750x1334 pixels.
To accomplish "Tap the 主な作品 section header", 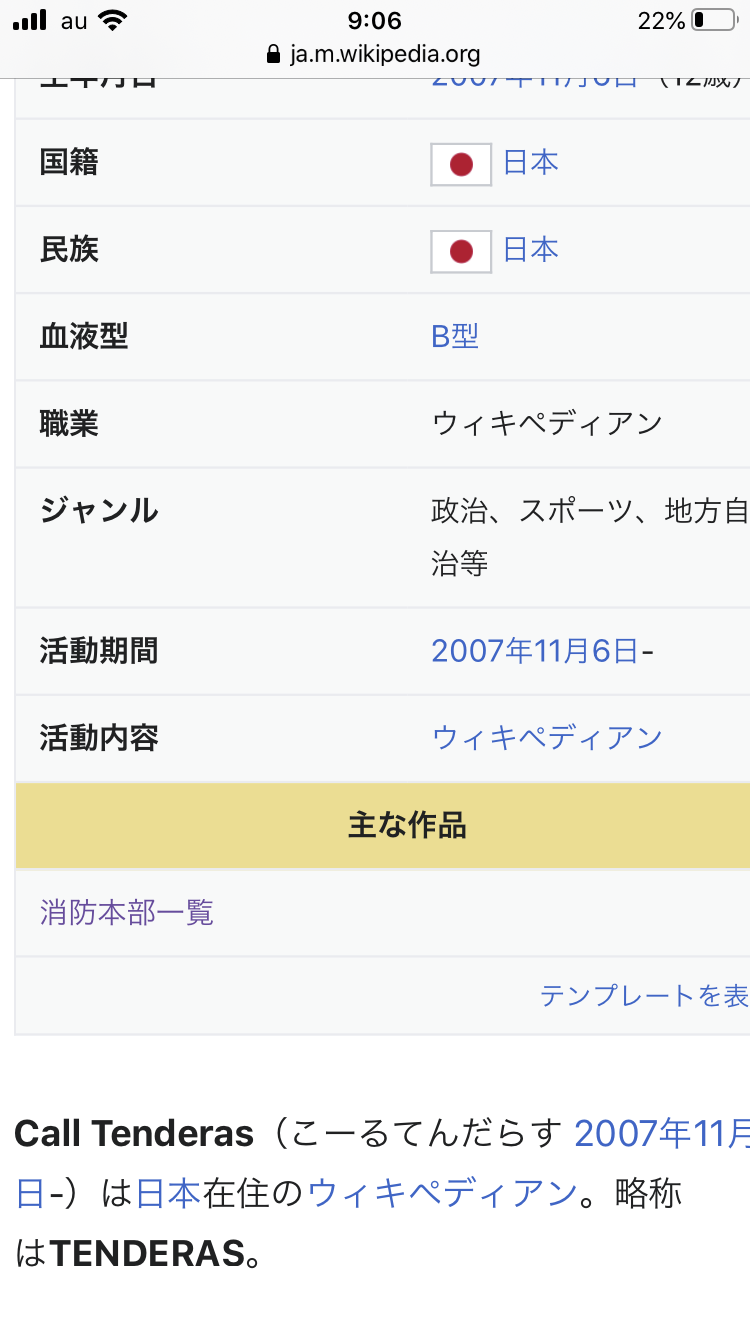I will pos(407,826).
